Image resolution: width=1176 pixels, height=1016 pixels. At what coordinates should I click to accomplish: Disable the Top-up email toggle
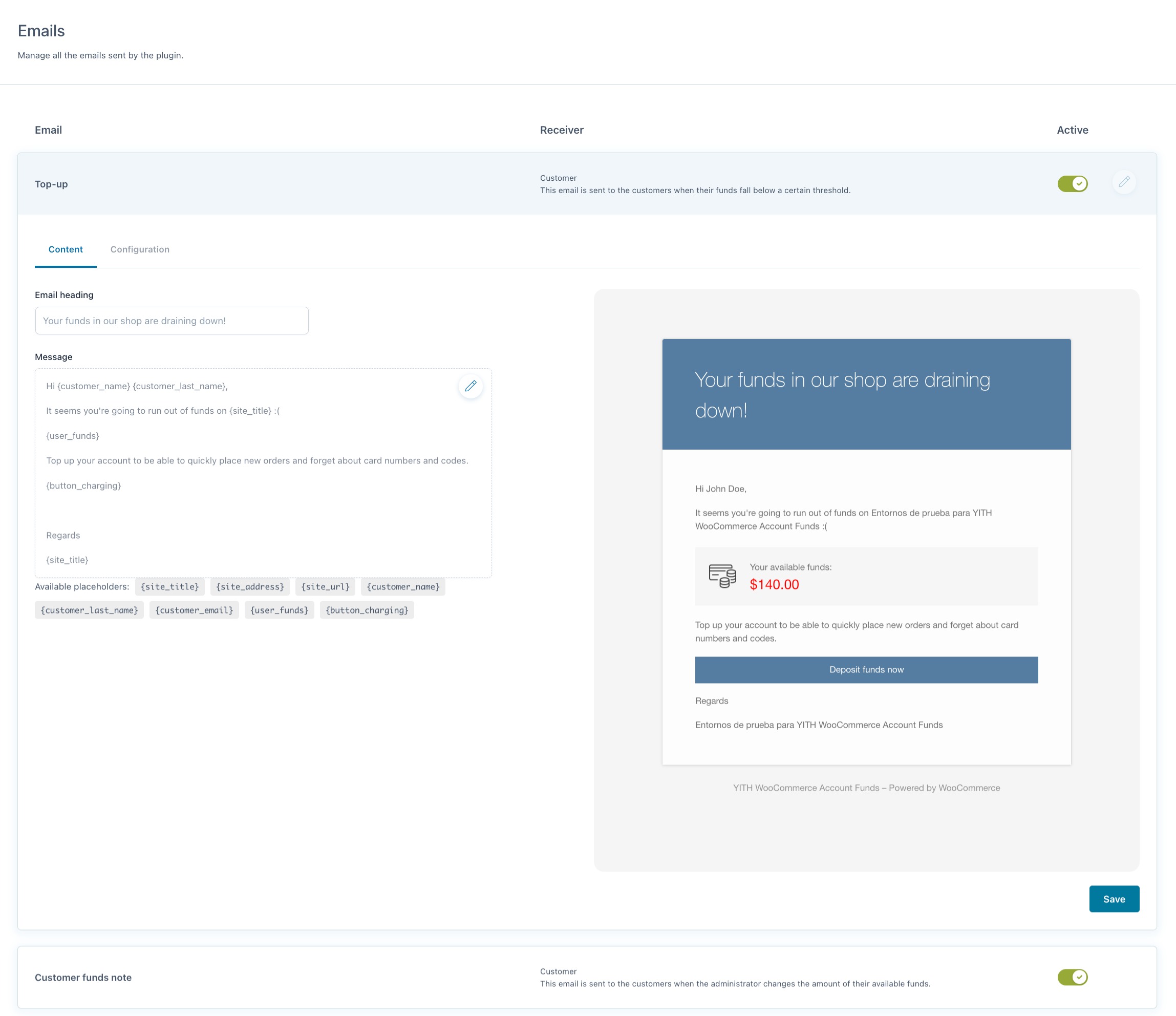[x=1072, y=184]
